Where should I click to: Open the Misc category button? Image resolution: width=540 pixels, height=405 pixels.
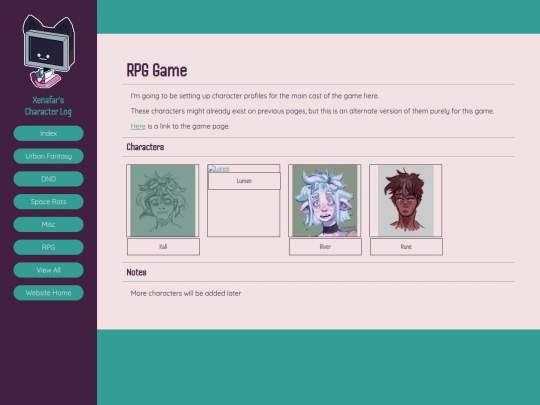pyautogui.click(x=49, y=224)
